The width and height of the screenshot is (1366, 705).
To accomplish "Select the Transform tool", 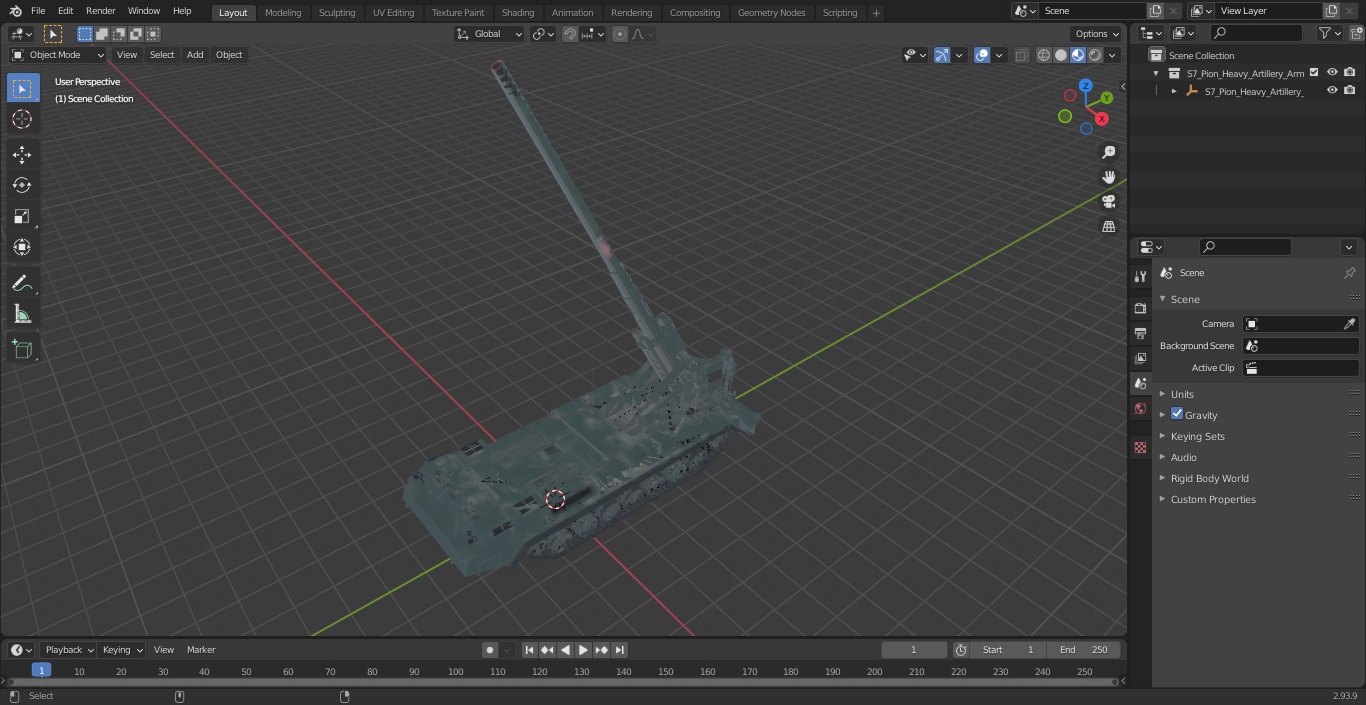I will click(22, 247).
